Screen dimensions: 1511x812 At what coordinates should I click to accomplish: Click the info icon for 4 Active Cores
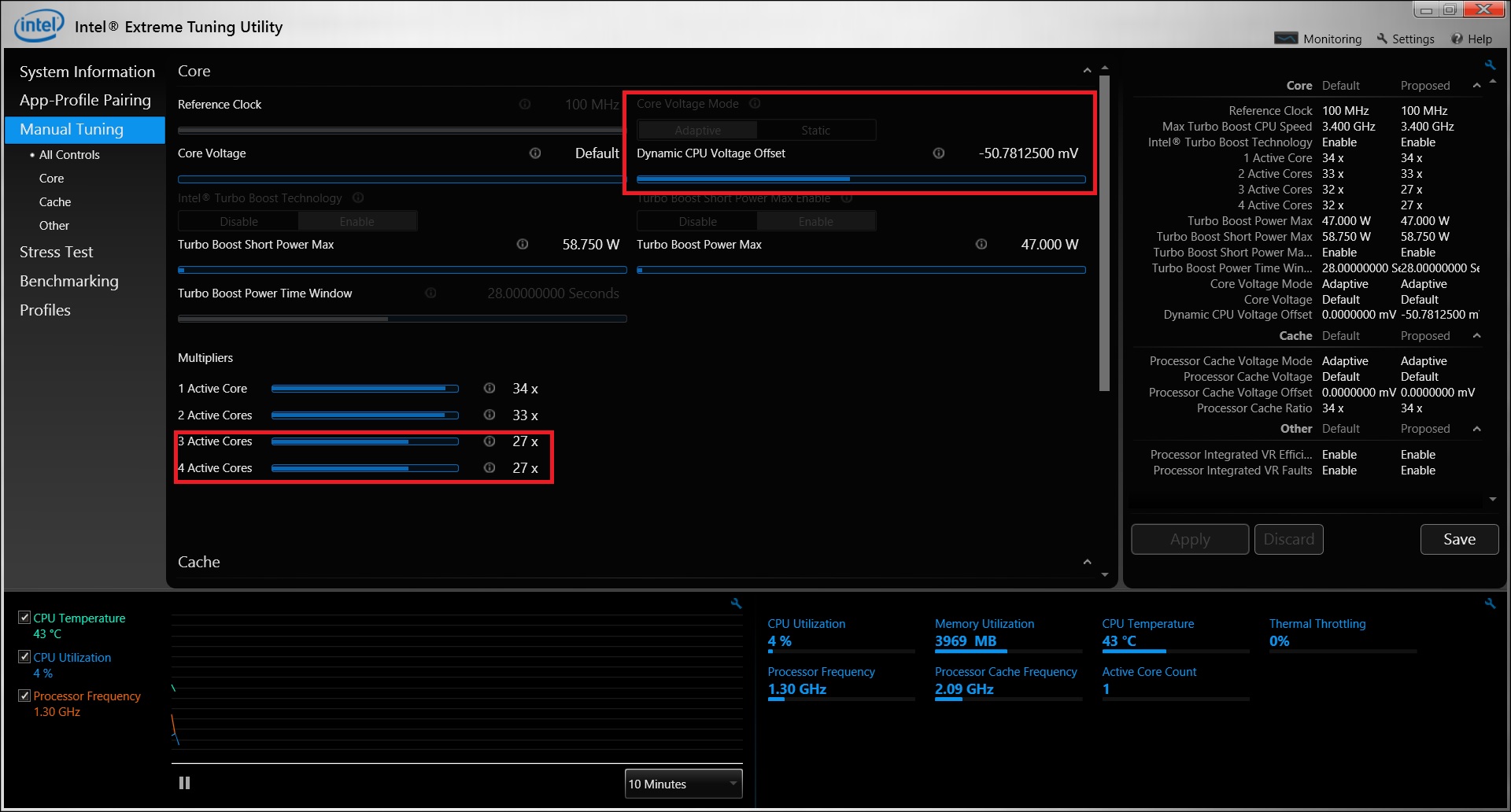pyautogui.click(x=490, y=467)
